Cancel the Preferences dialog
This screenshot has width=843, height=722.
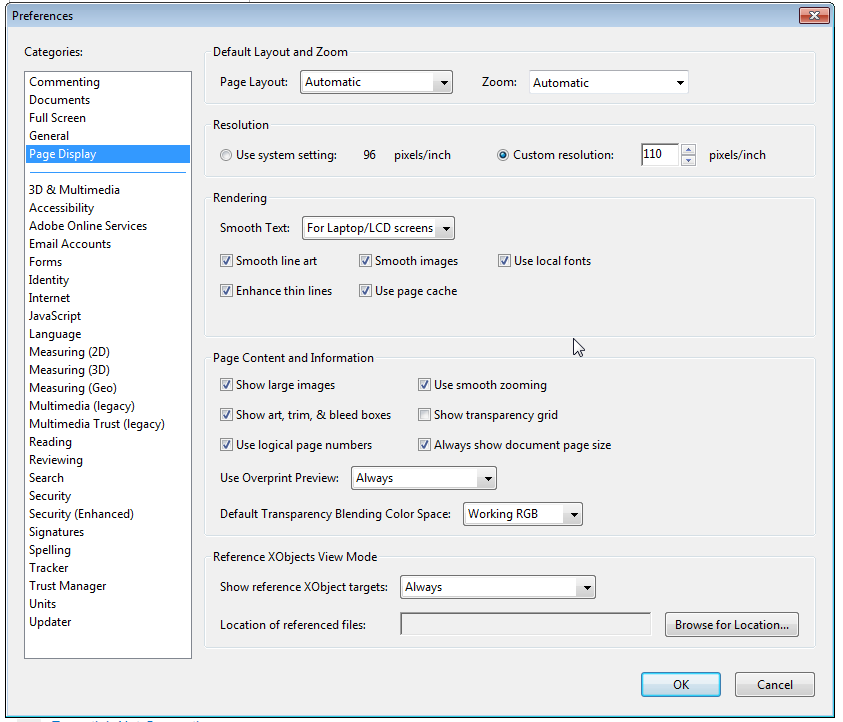775,684
